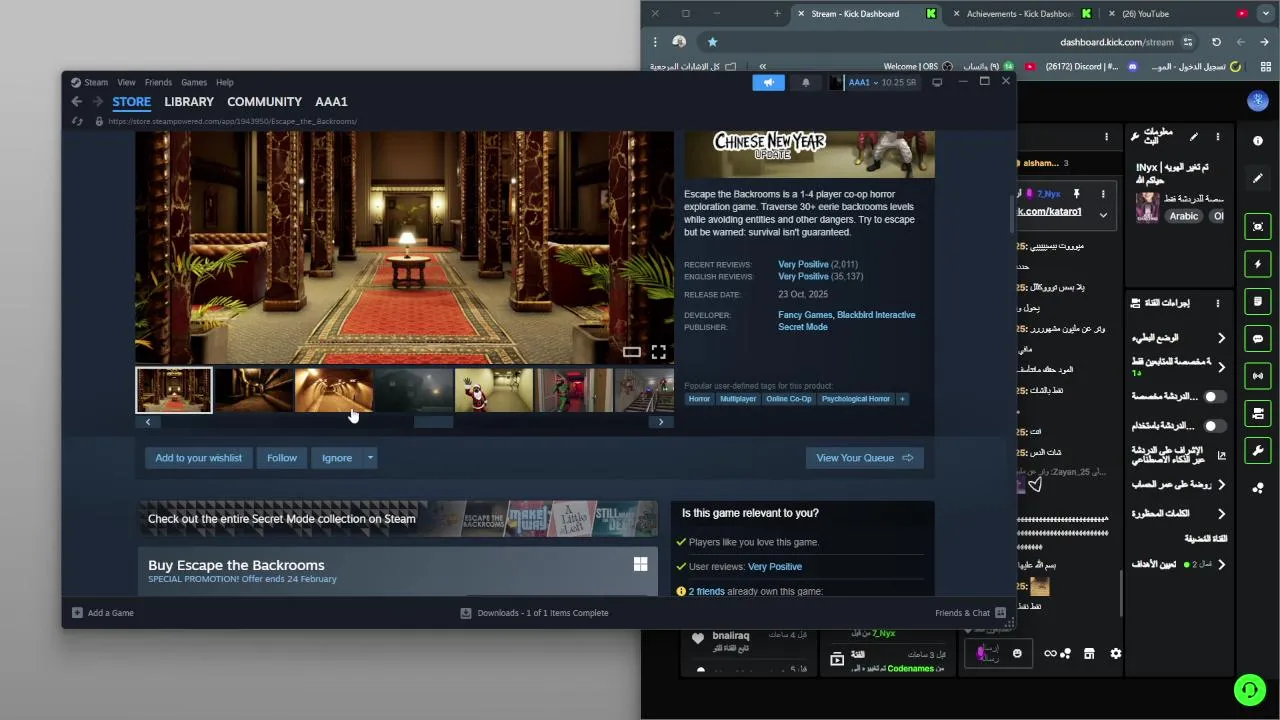Click Kick sidebar info icon
Image resolution: width=1280 pixels, height=720 pixels.
(1258, 141)
